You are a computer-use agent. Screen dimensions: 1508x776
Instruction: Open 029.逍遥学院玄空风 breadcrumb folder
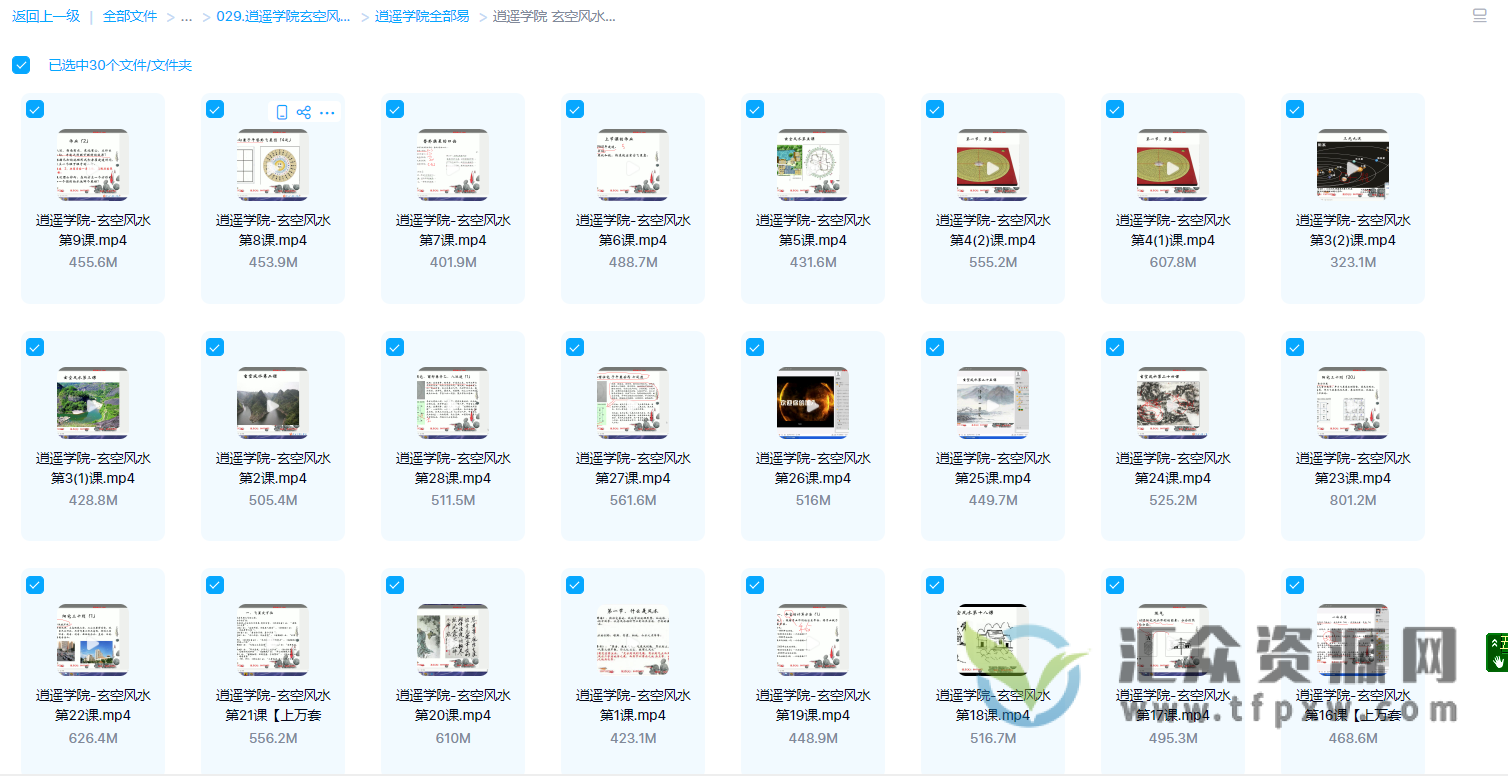(283, 16)
